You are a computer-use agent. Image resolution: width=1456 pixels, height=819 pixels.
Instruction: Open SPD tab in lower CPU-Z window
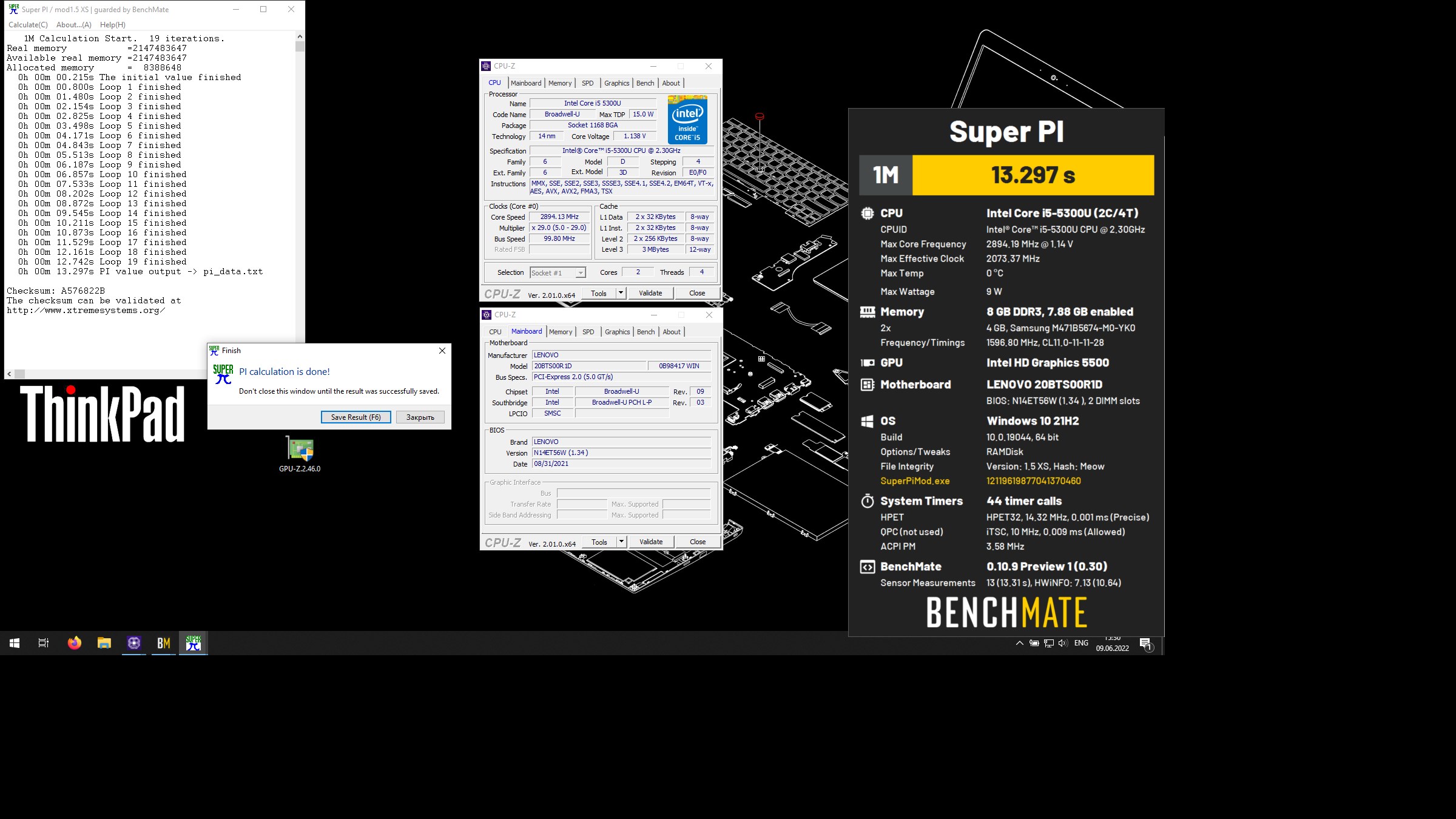(x=588, y=332)
